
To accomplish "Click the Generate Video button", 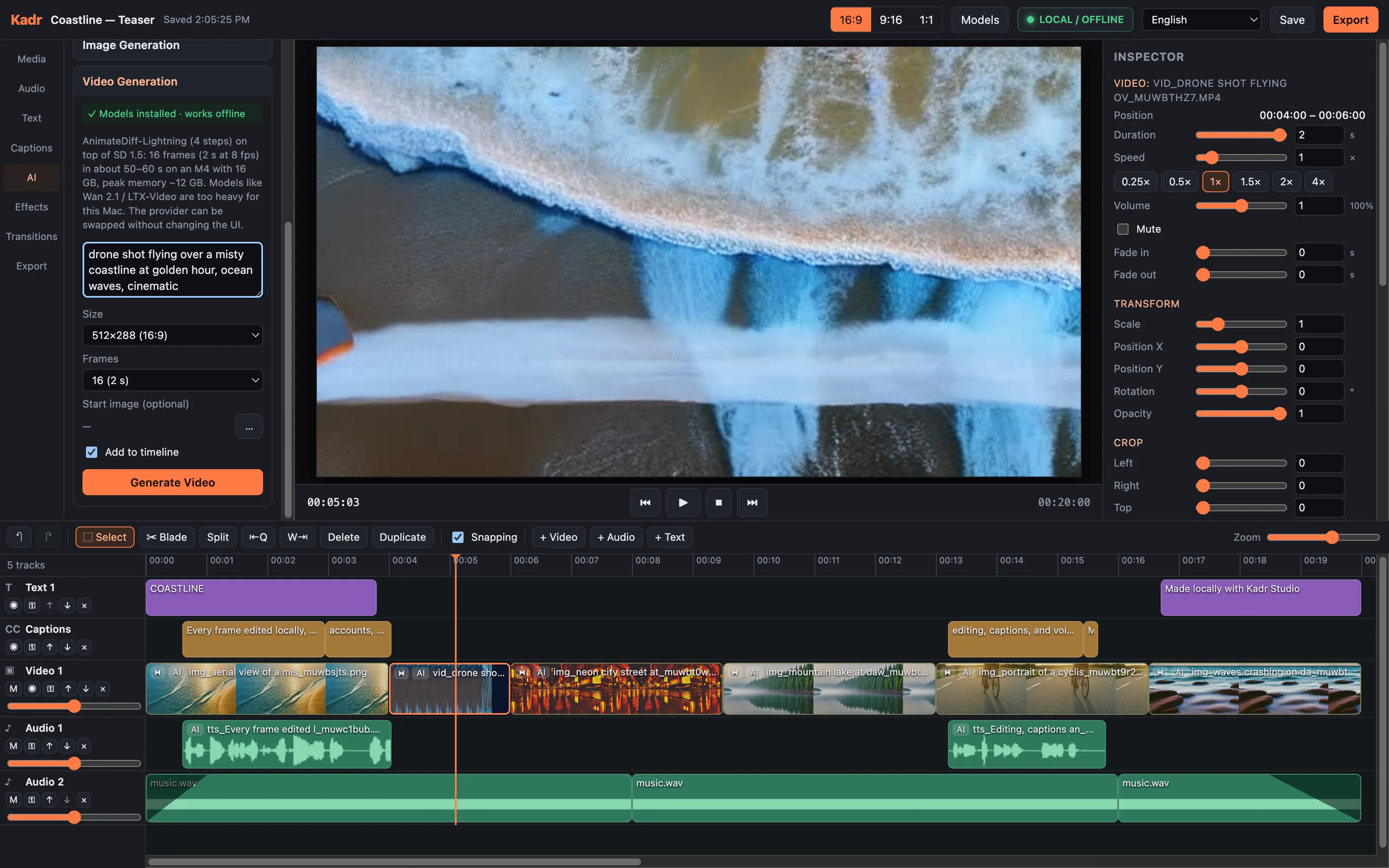I will pos(172,482).
